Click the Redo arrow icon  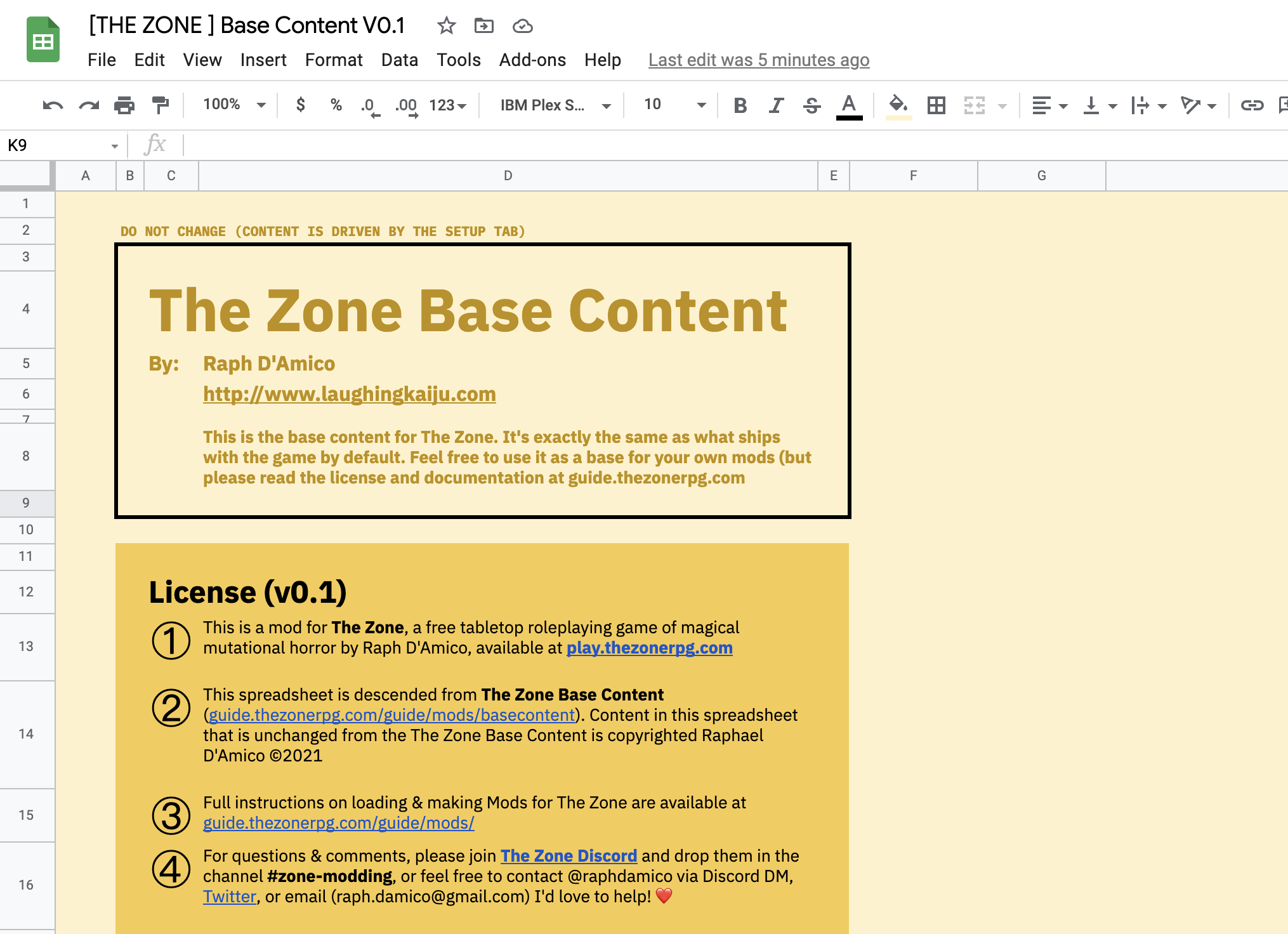click(89, 105)
